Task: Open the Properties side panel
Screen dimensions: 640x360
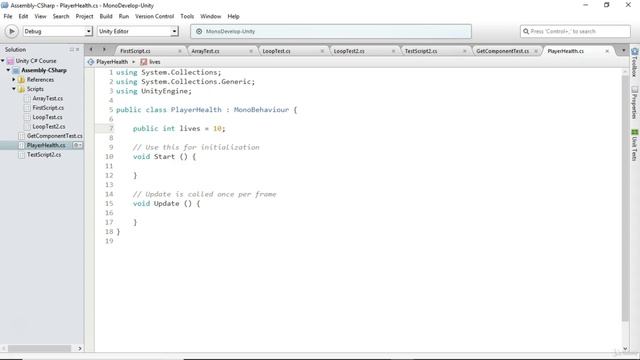Action: [635, 102]
